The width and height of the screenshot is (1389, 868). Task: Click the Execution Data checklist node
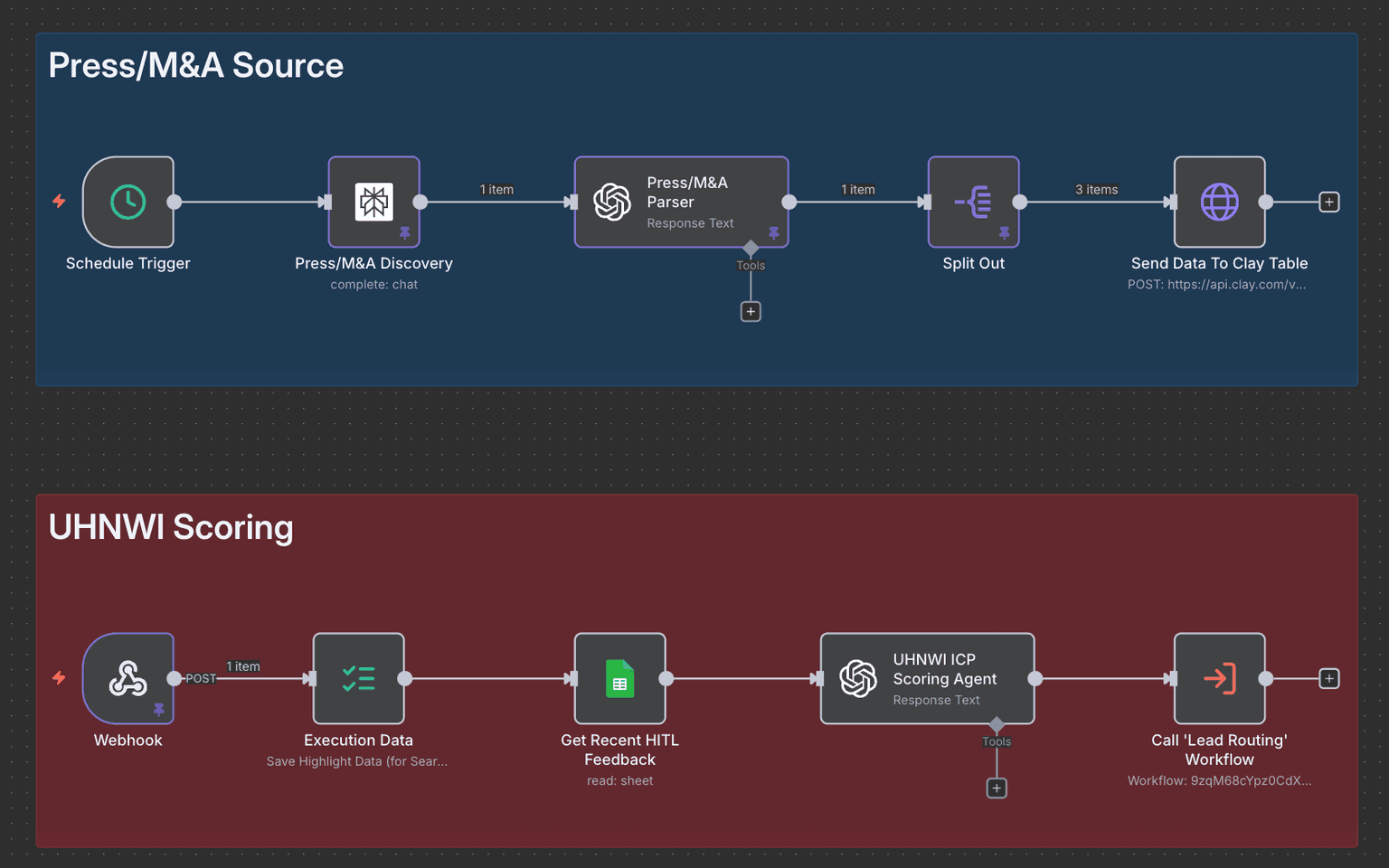tap(358, 679)
